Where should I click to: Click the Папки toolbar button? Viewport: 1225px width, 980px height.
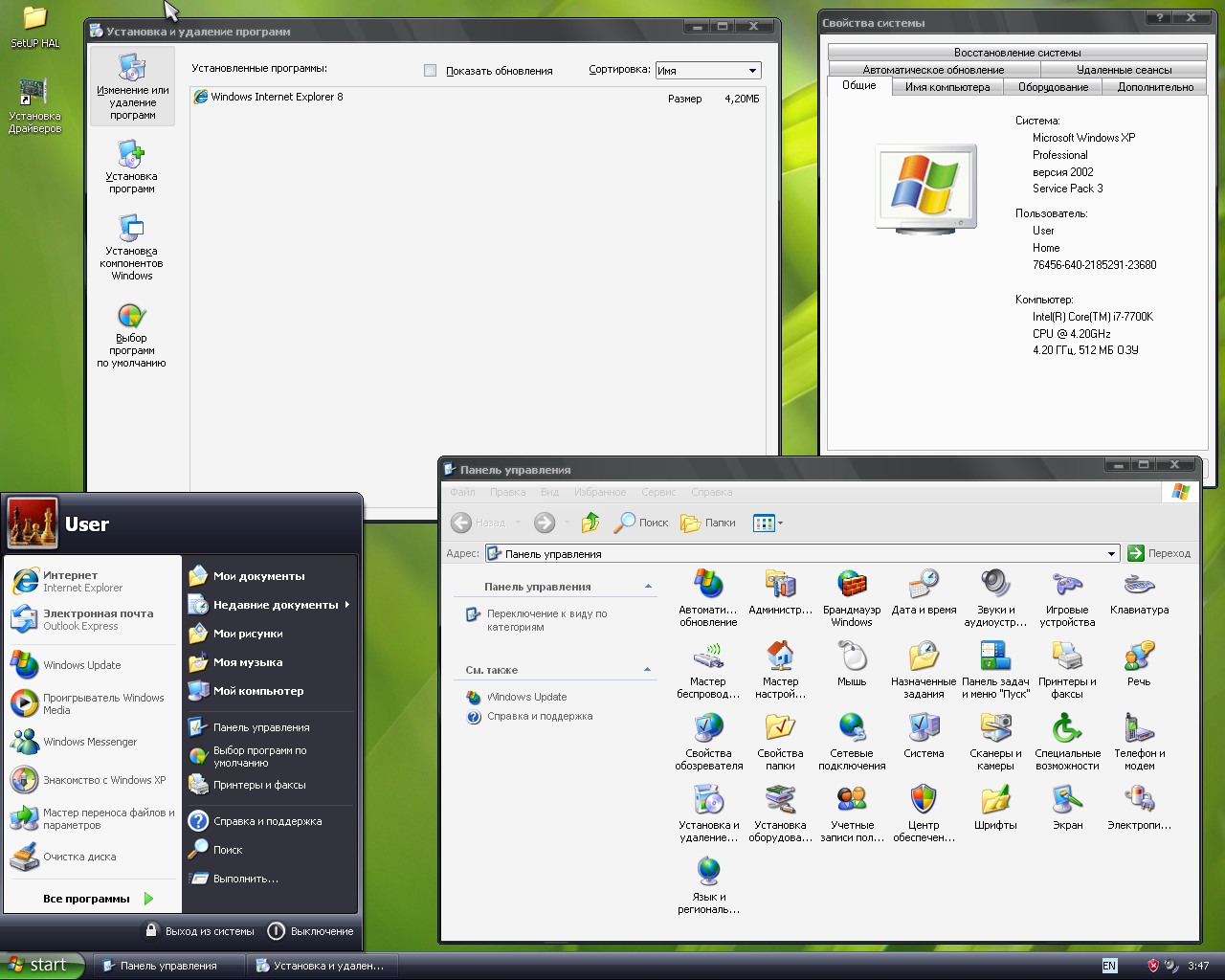[708, 523]
